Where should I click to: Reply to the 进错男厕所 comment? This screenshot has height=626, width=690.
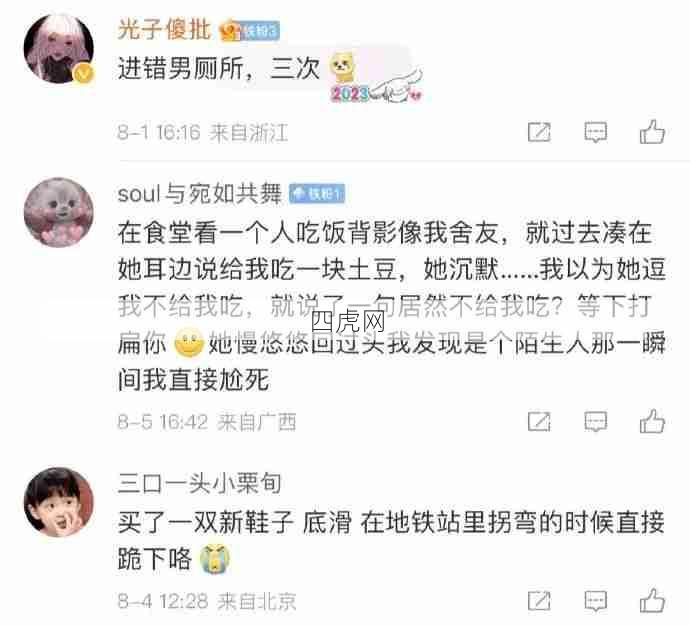pyautogui.click(x=595, y=132)
